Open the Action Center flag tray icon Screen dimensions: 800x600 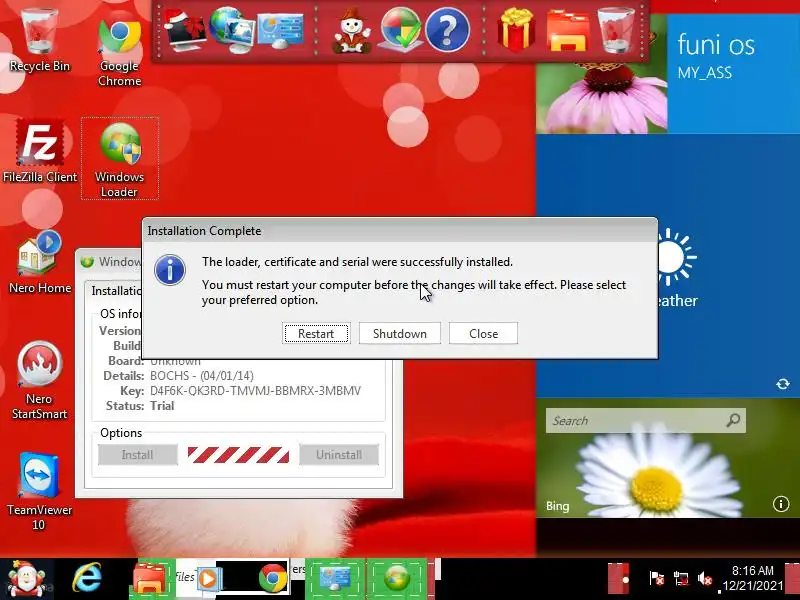pyautogui.click(x=657, y=579)
